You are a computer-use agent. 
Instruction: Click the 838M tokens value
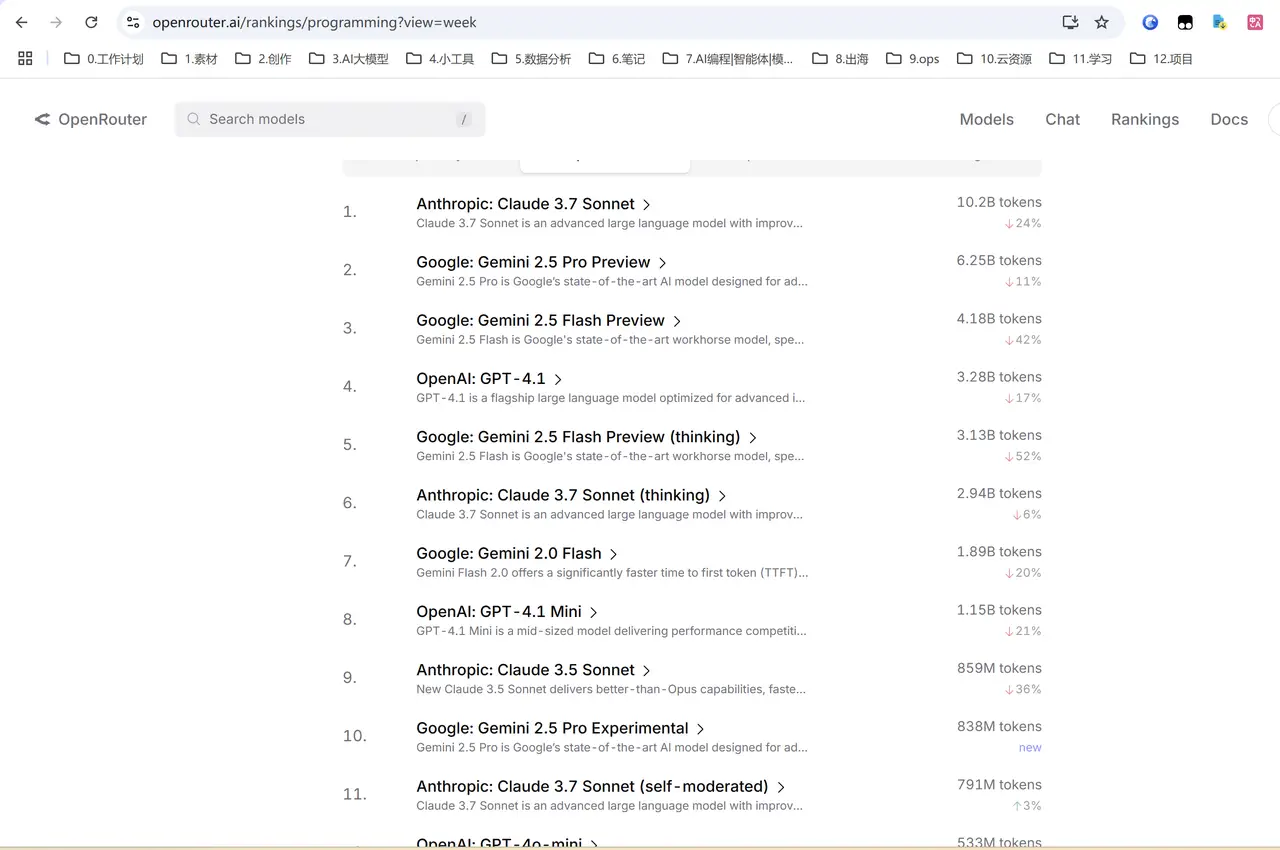click(999, 726)
